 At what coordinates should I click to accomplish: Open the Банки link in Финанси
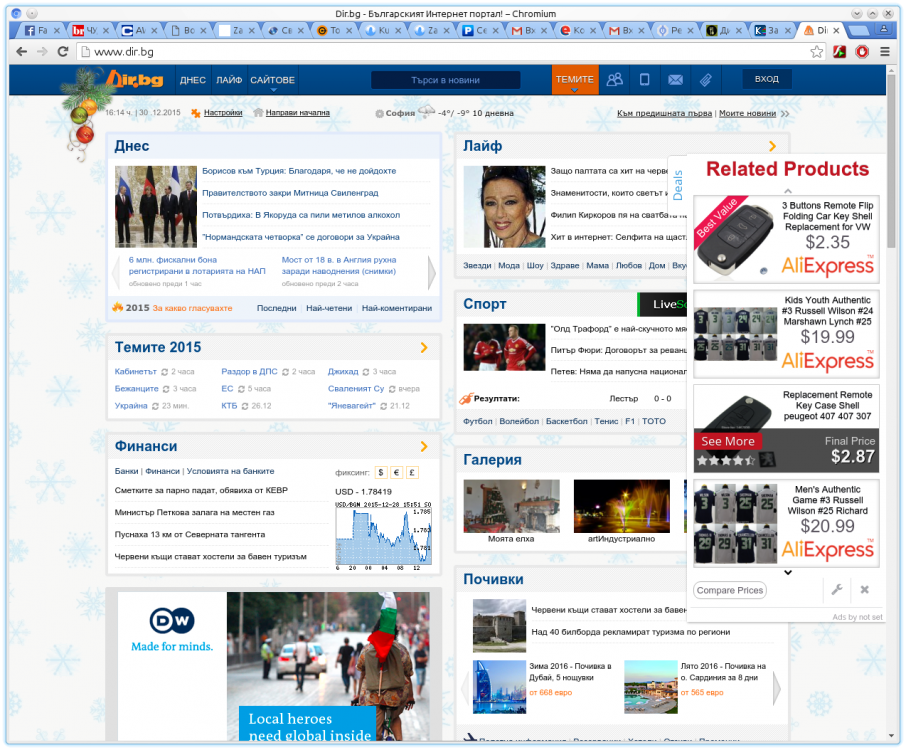127,471
